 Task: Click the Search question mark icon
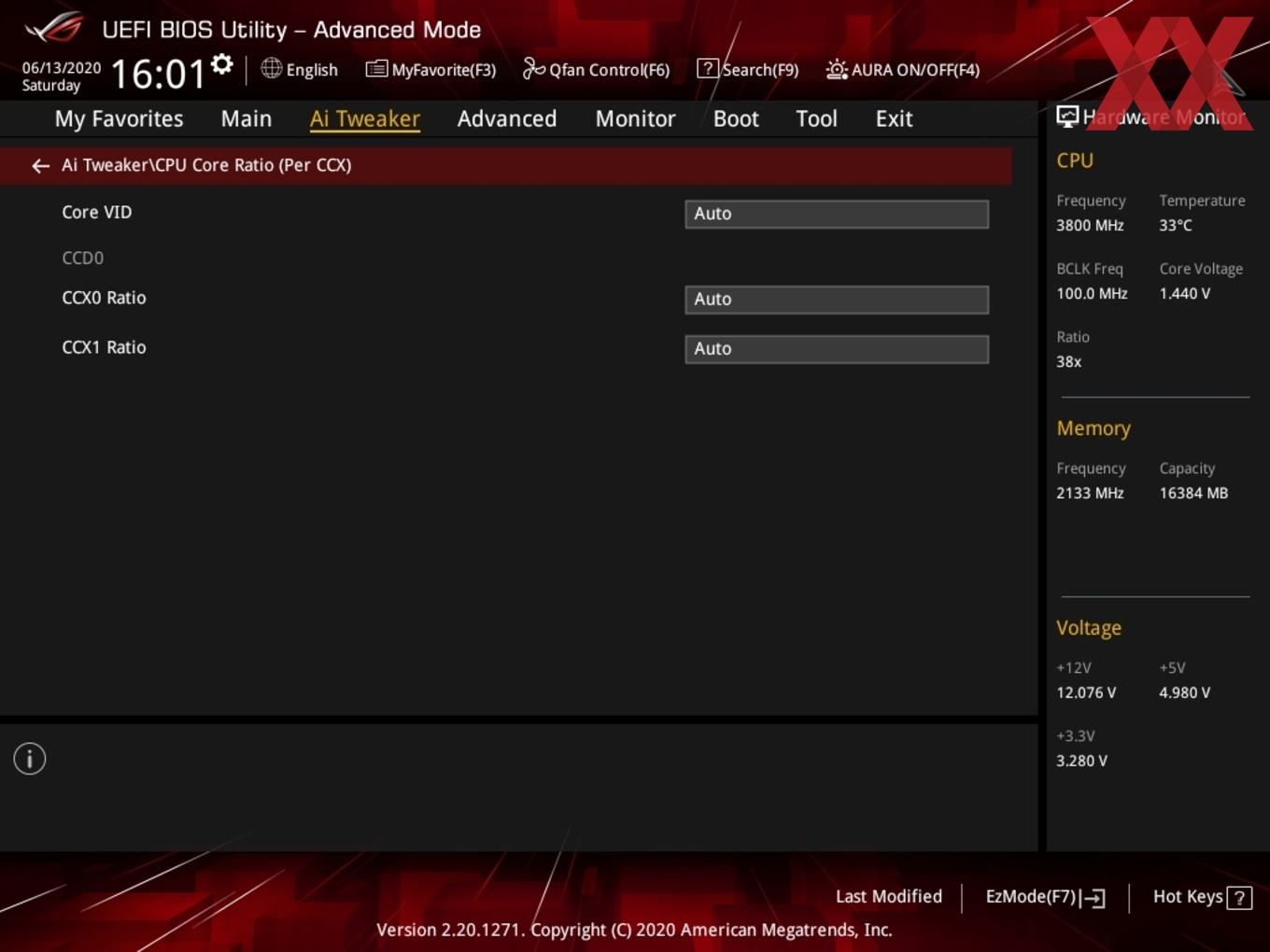click(x=708, y=68)
